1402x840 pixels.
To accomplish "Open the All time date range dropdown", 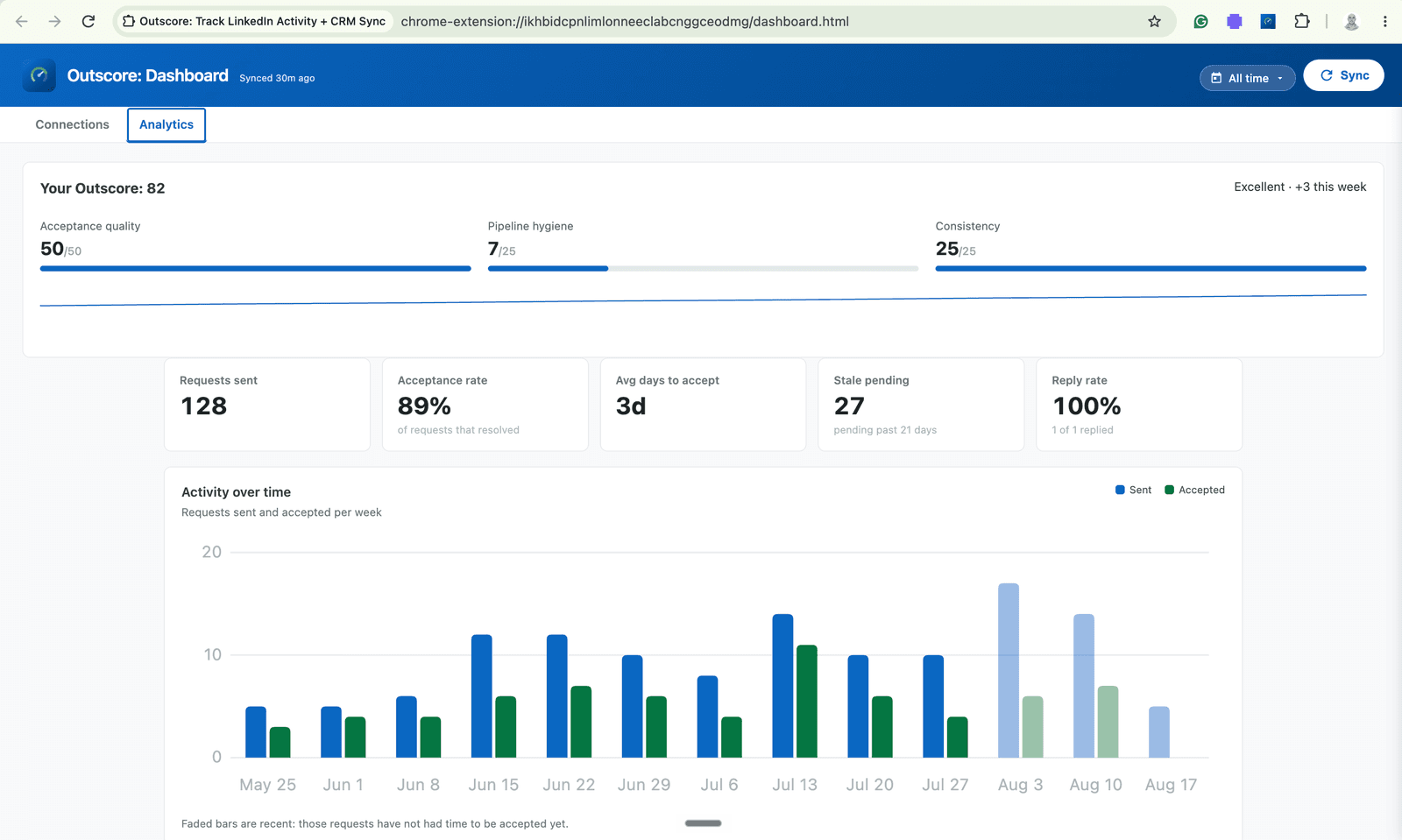I will point(1247,78).
